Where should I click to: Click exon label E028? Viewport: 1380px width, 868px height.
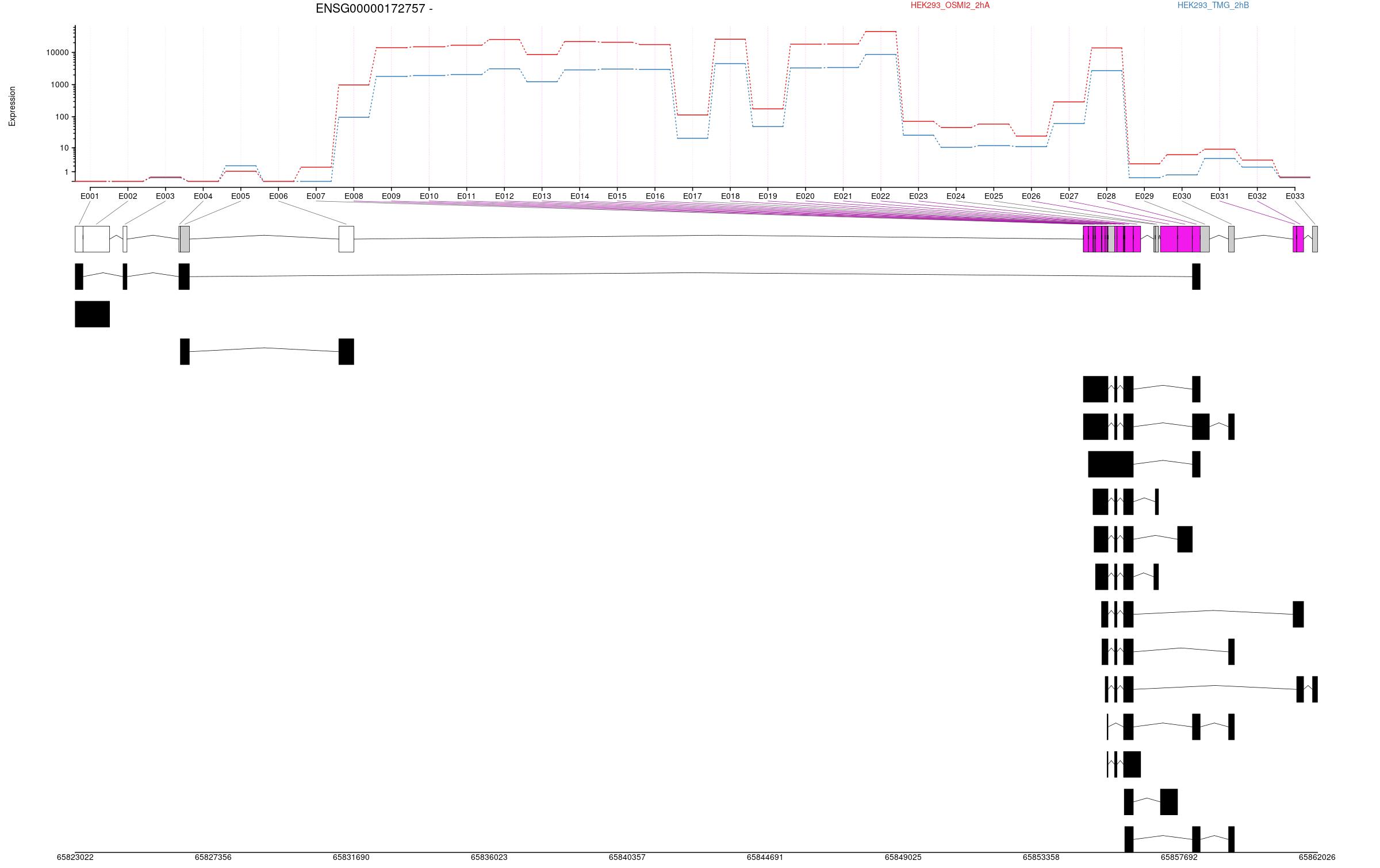(1106, 196)
